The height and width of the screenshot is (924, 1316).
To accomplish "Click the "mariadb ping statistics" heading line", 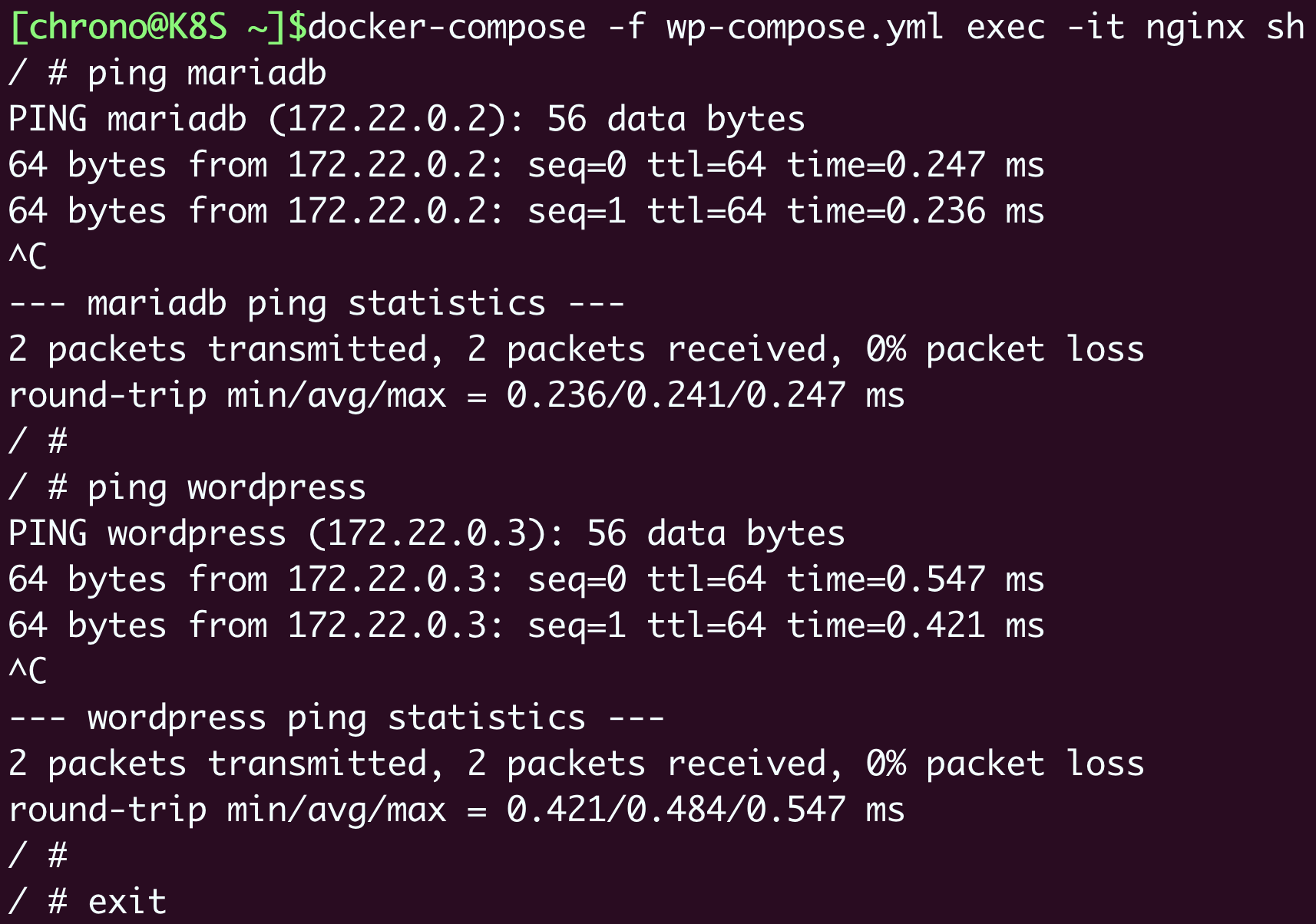I will (316, 304).
